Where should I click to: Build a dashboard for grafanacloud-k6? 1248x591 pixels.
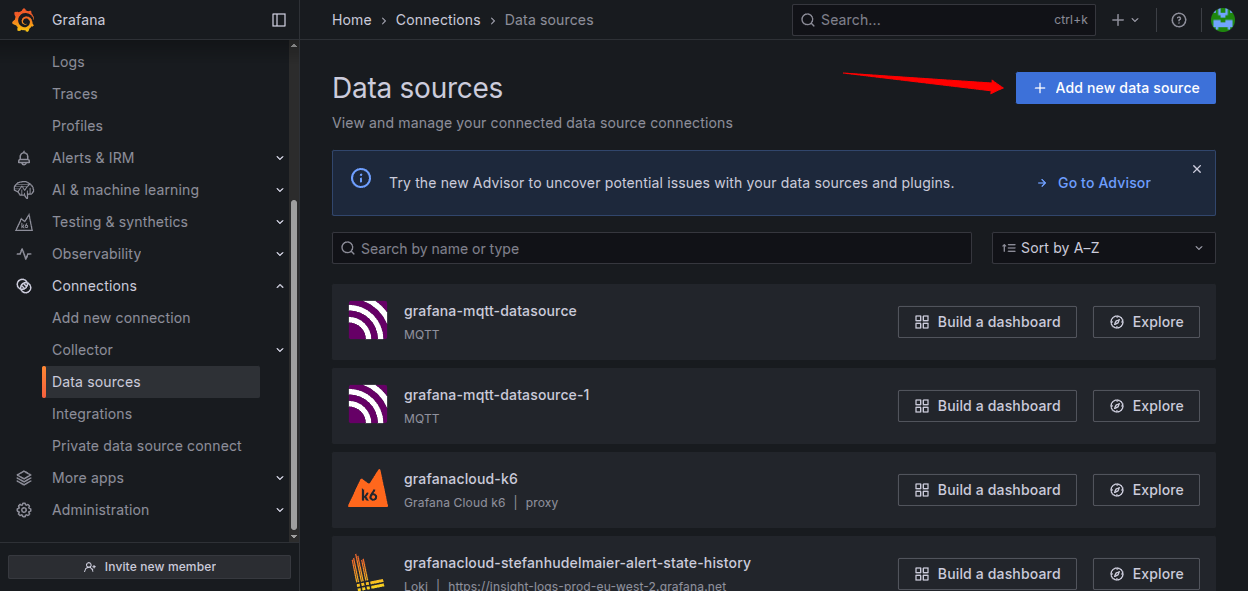click(987, 490)
